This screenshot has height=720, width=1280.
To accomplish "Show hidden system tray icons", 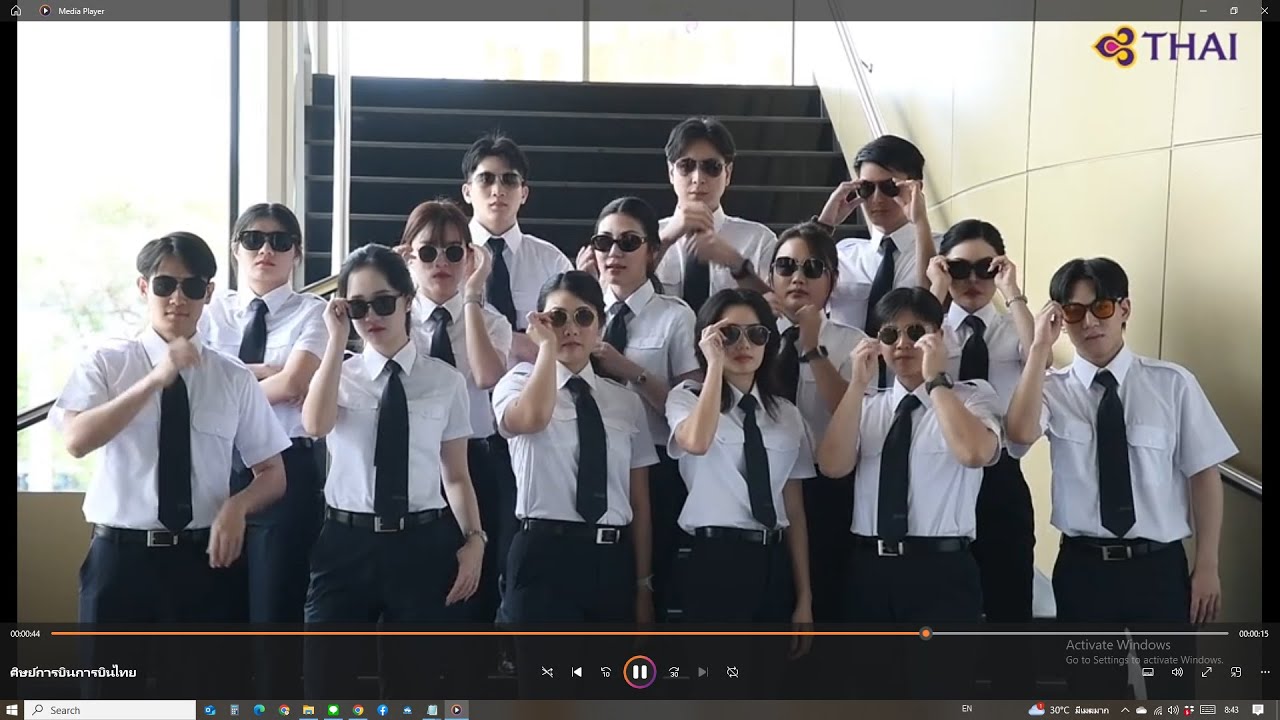I will point(1125,710).
